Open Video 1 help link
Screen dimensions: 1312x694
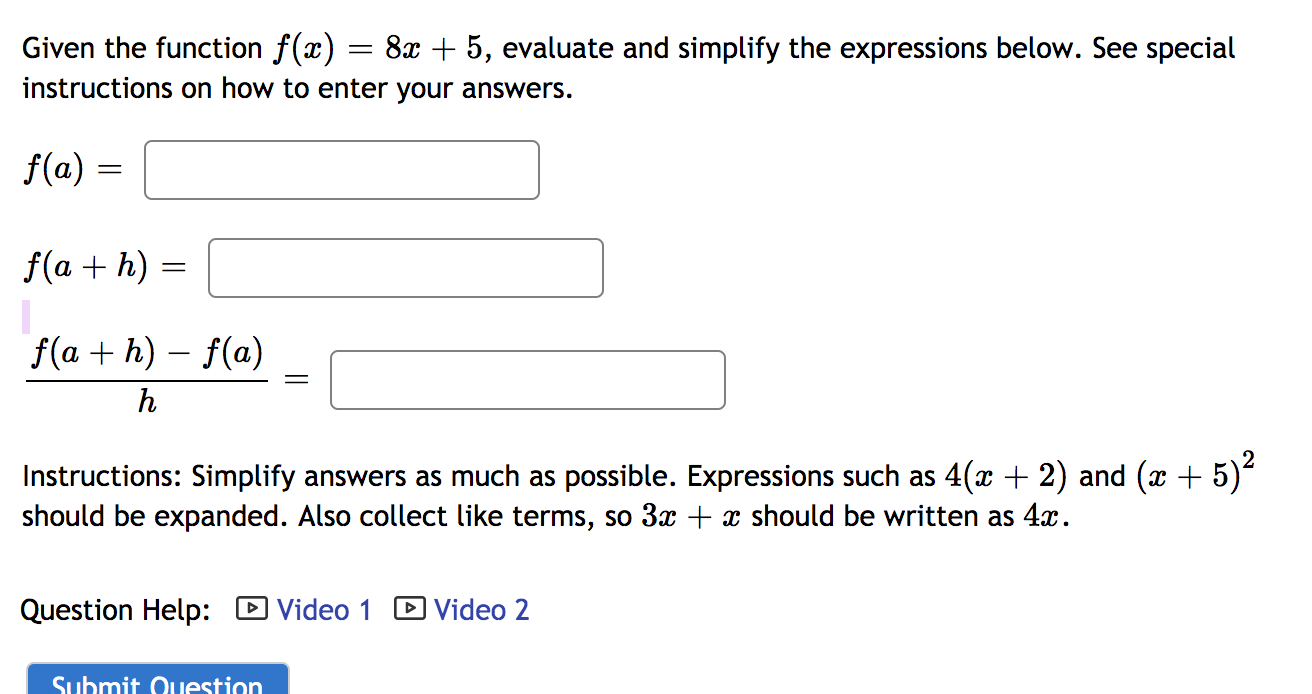pos(322,609)
